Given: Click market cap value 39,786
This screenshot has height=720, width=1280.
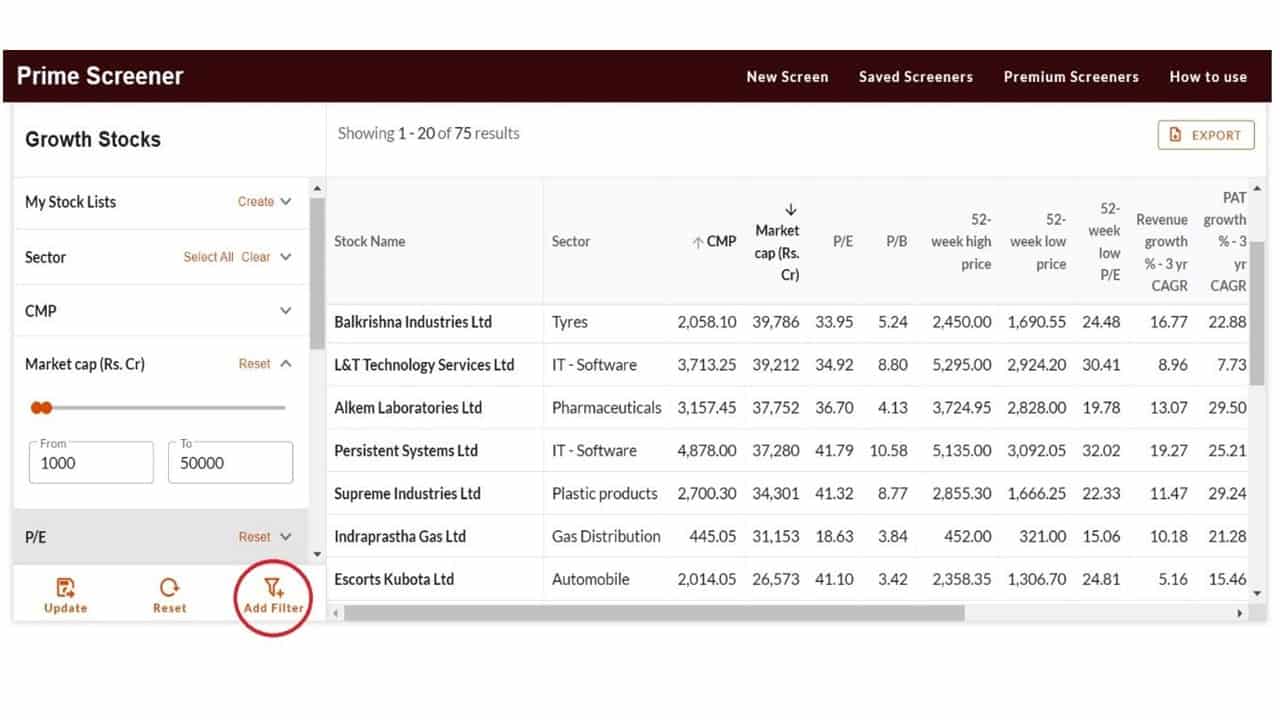Looking at the screenshot, I should (x=776, y=322).
